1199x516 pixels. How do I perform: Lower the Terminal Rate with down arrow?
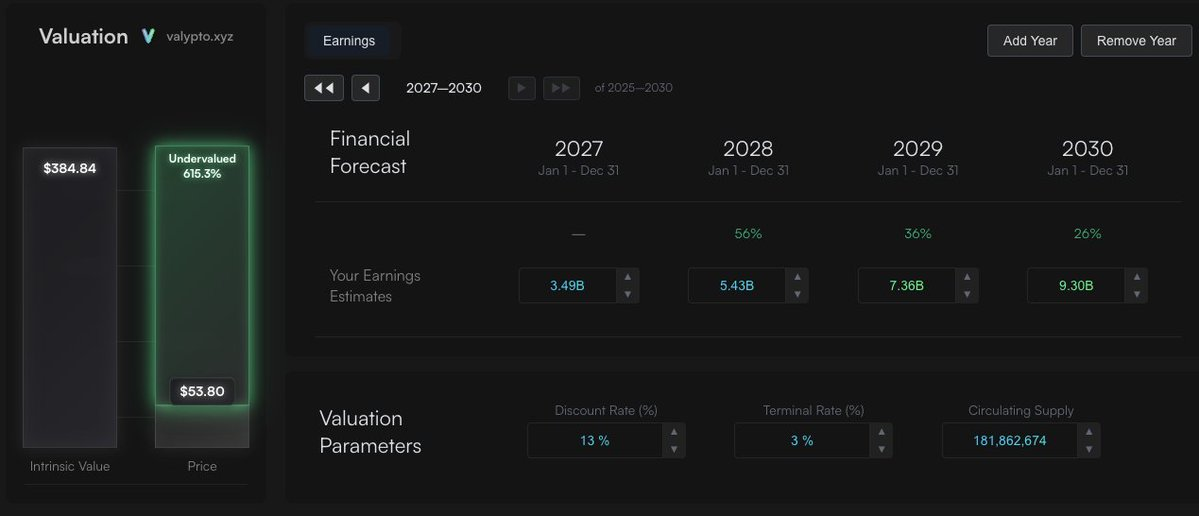coord(882,449)
